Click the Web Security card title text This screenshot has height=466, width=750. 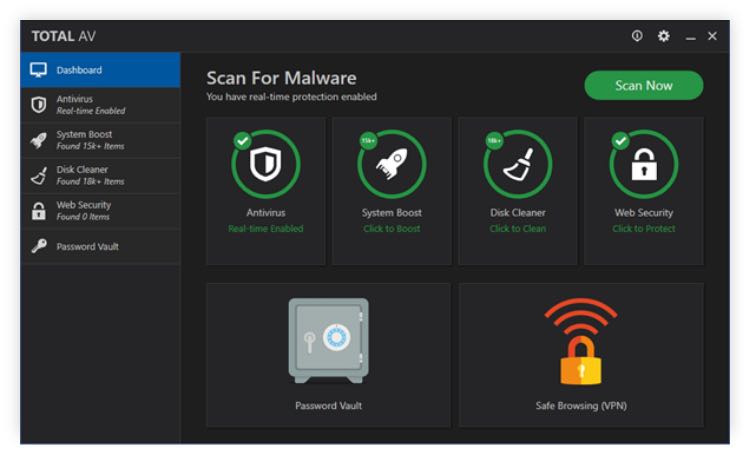pos(644,212)
